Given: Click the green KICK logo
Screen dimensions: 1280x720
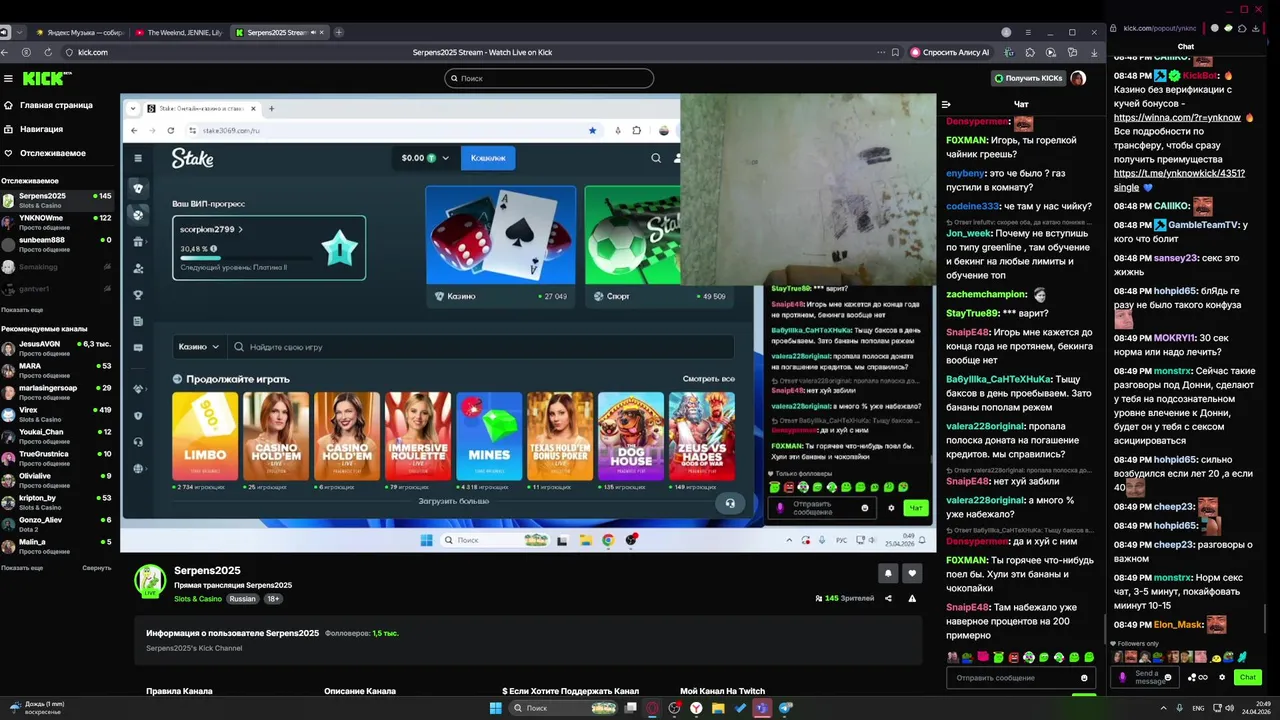Looking at the screenshot, I should pyautogui.click(x=46, y=78).
